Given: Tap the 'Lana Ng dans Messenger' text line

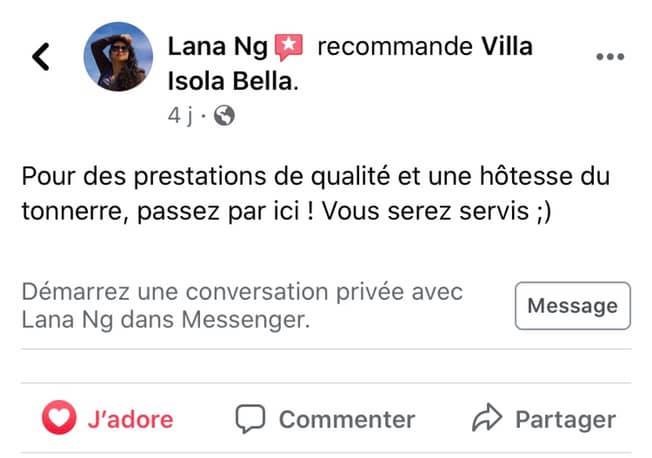Looking at the screenshot, I should click(165, 320).
